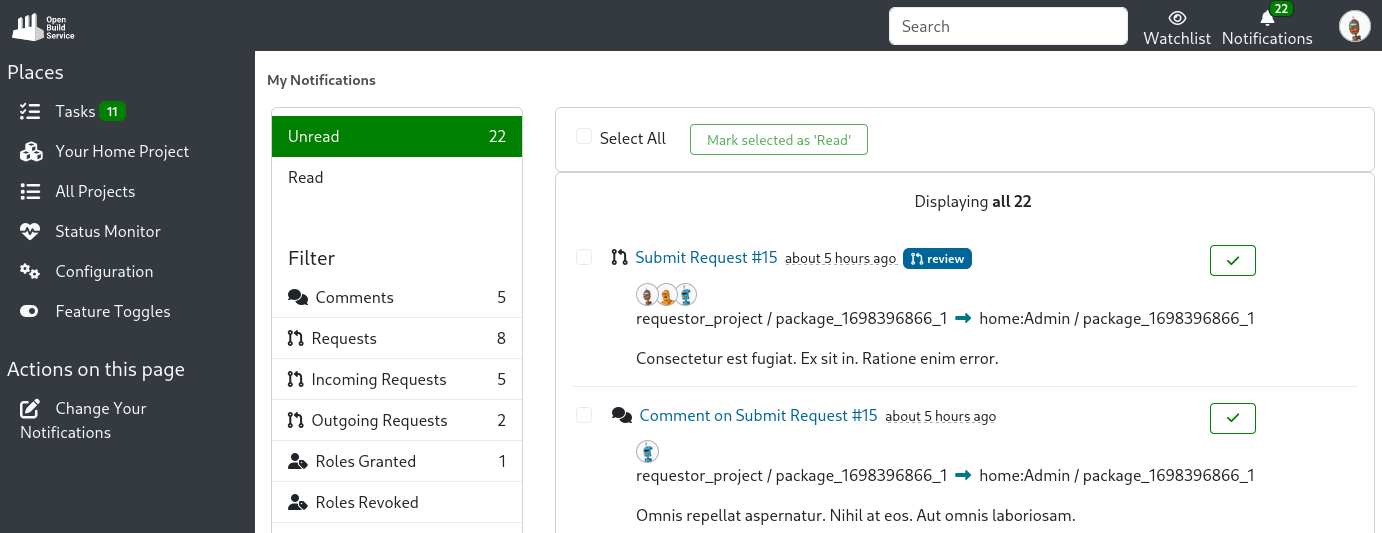The image size is (1382, 533).
Task: Open Tasks in the sidebar
Action: point(75,112)
